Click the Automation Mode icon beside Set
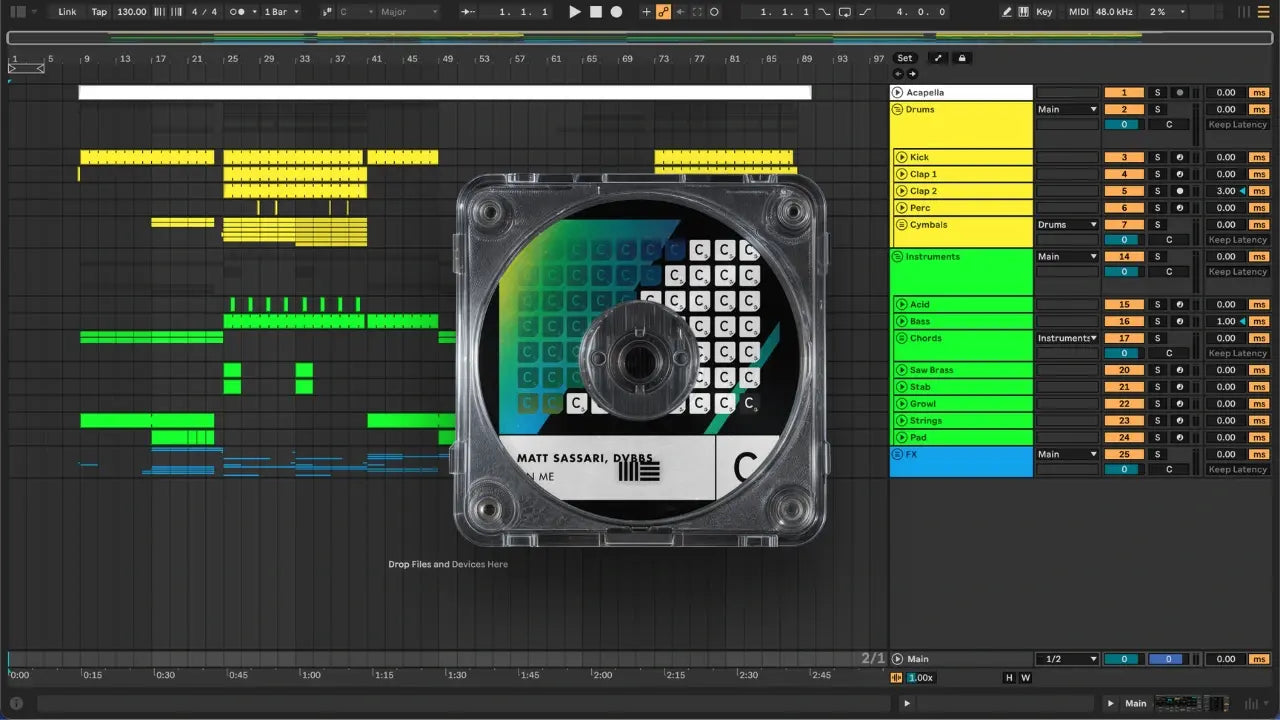Screen dimensions: 1280x720 tap(938, 58)
